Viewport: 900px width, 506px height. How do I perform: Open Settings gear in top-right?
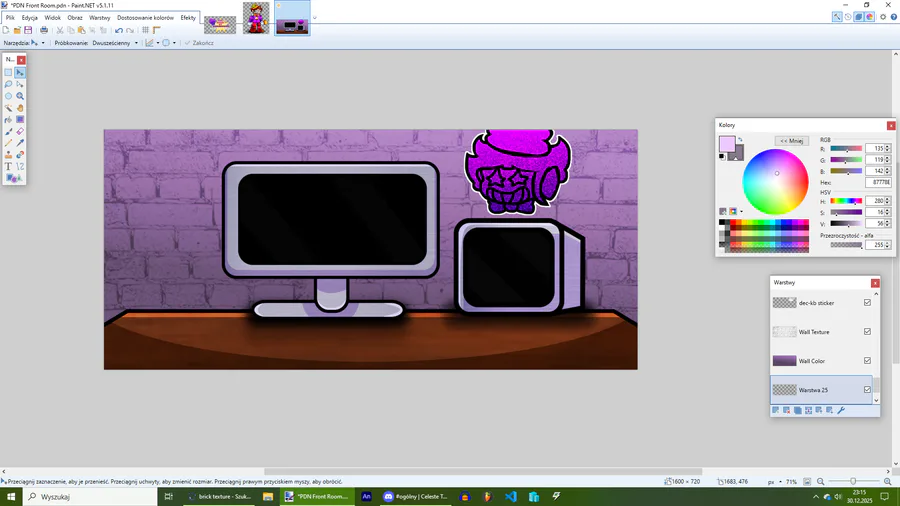[883, 17]
